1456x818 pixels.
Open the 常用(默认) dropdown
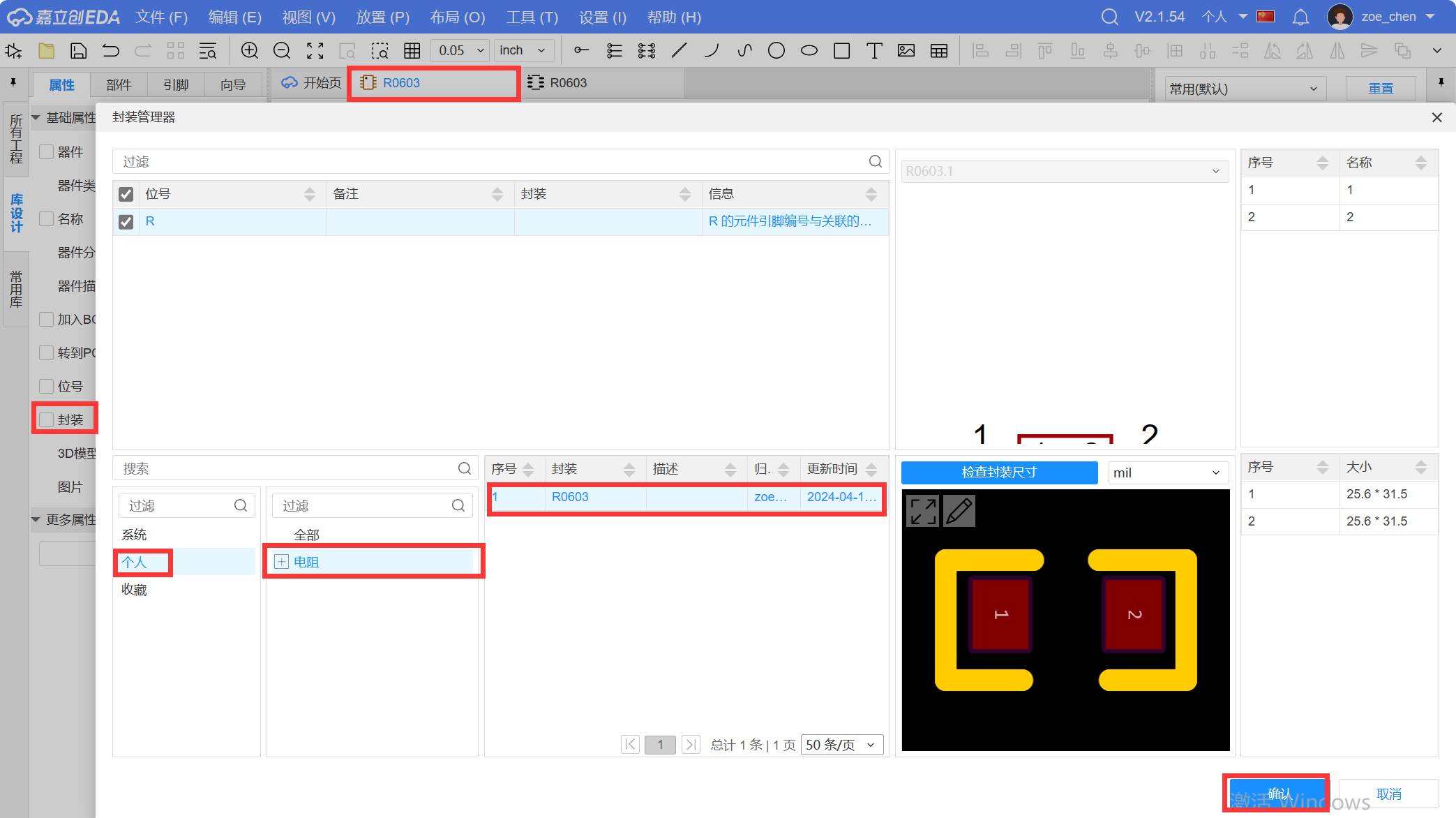point(1245,89)
